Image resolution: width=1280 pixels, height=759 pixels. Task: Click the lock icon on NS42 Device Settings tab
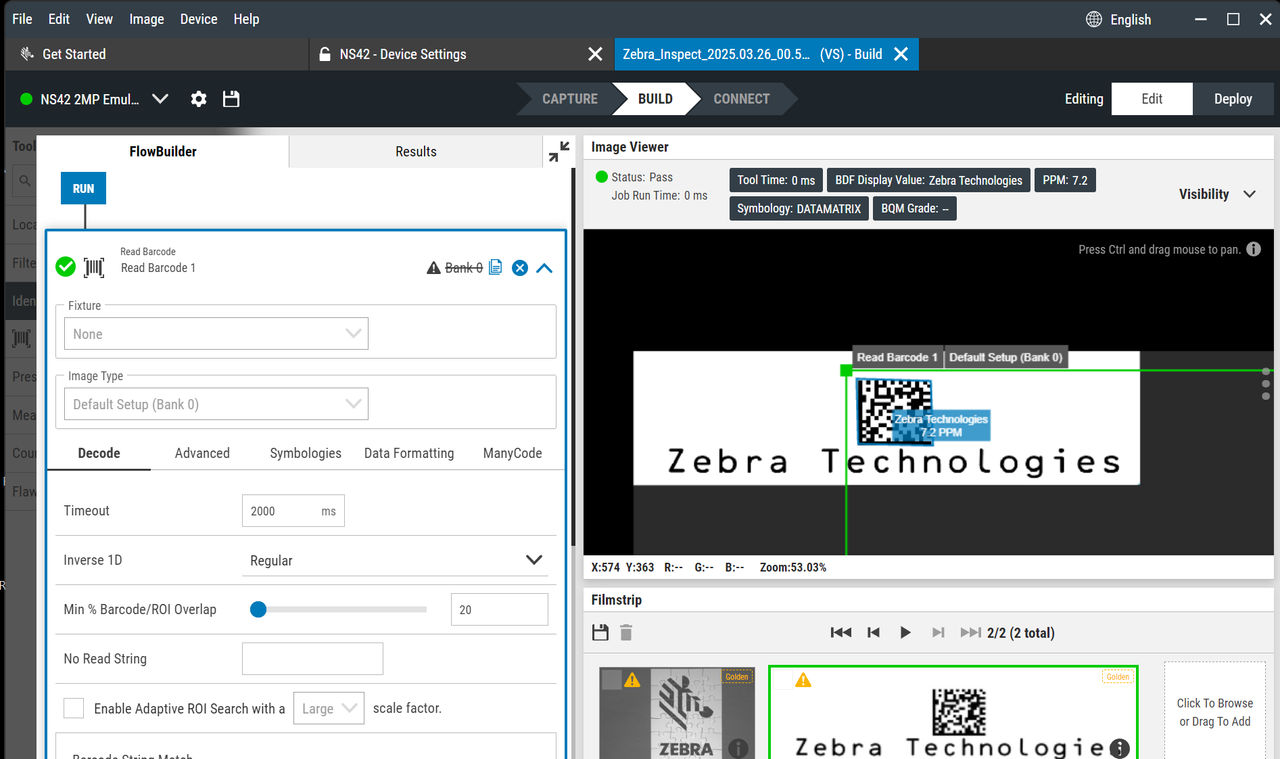coord(324,54)
